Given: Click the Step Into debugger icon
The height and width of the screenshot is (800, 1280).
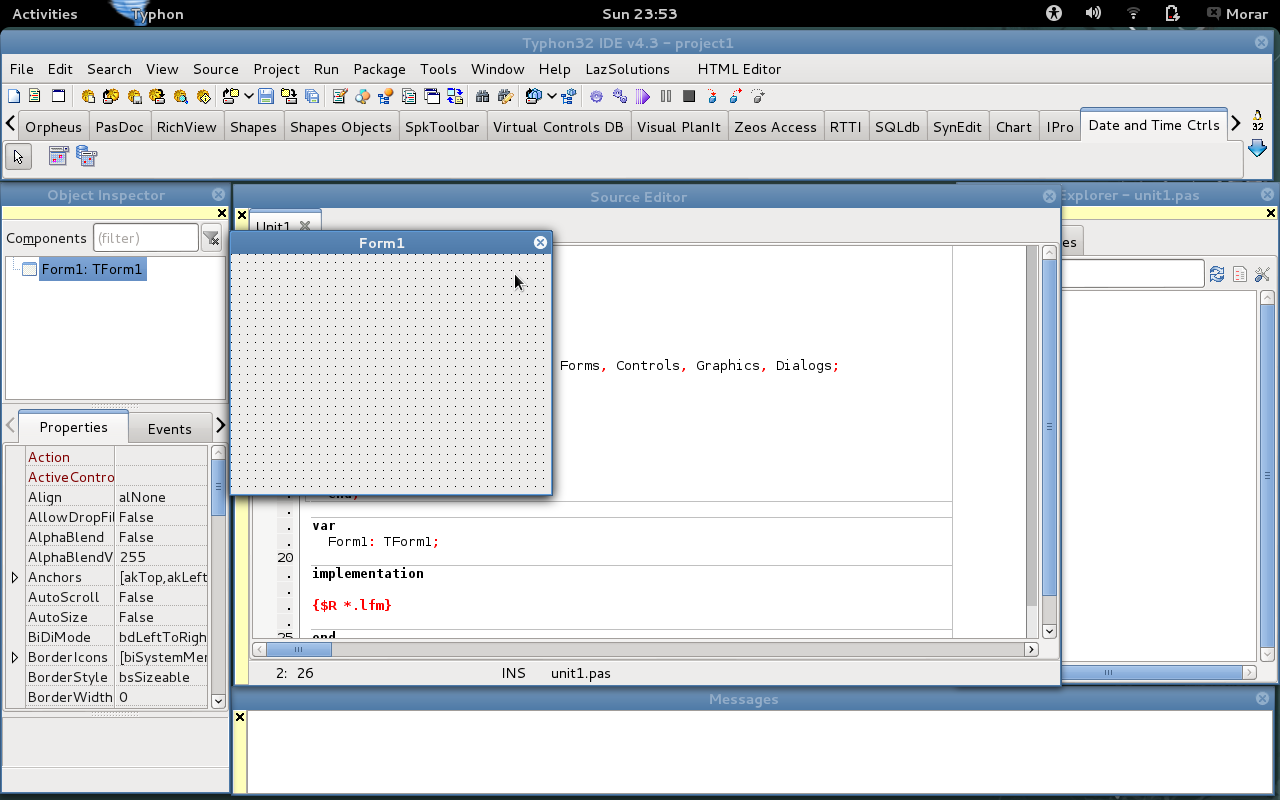Looking at the screenshot, I should point(712,97).
